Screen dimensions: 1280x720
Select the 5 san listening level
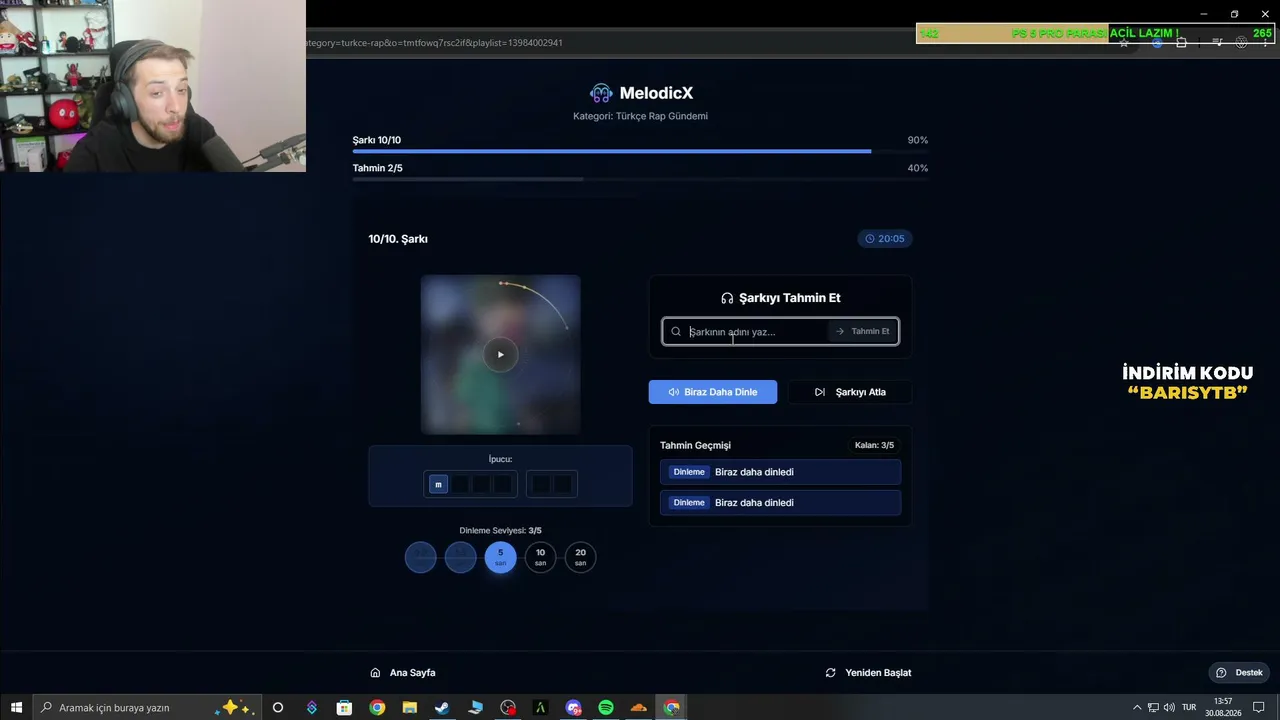pos(500,557)
